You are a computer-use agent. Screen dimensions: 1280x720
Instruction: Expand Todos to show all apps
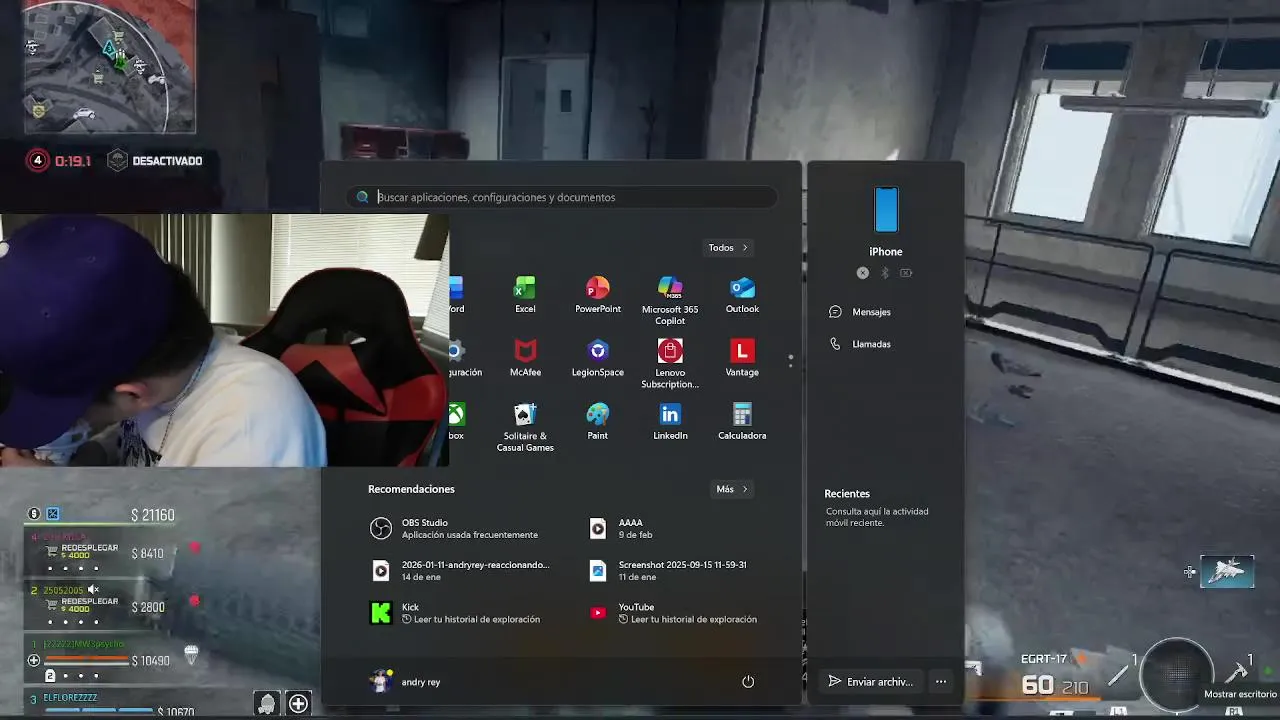[x=728, y=248]
